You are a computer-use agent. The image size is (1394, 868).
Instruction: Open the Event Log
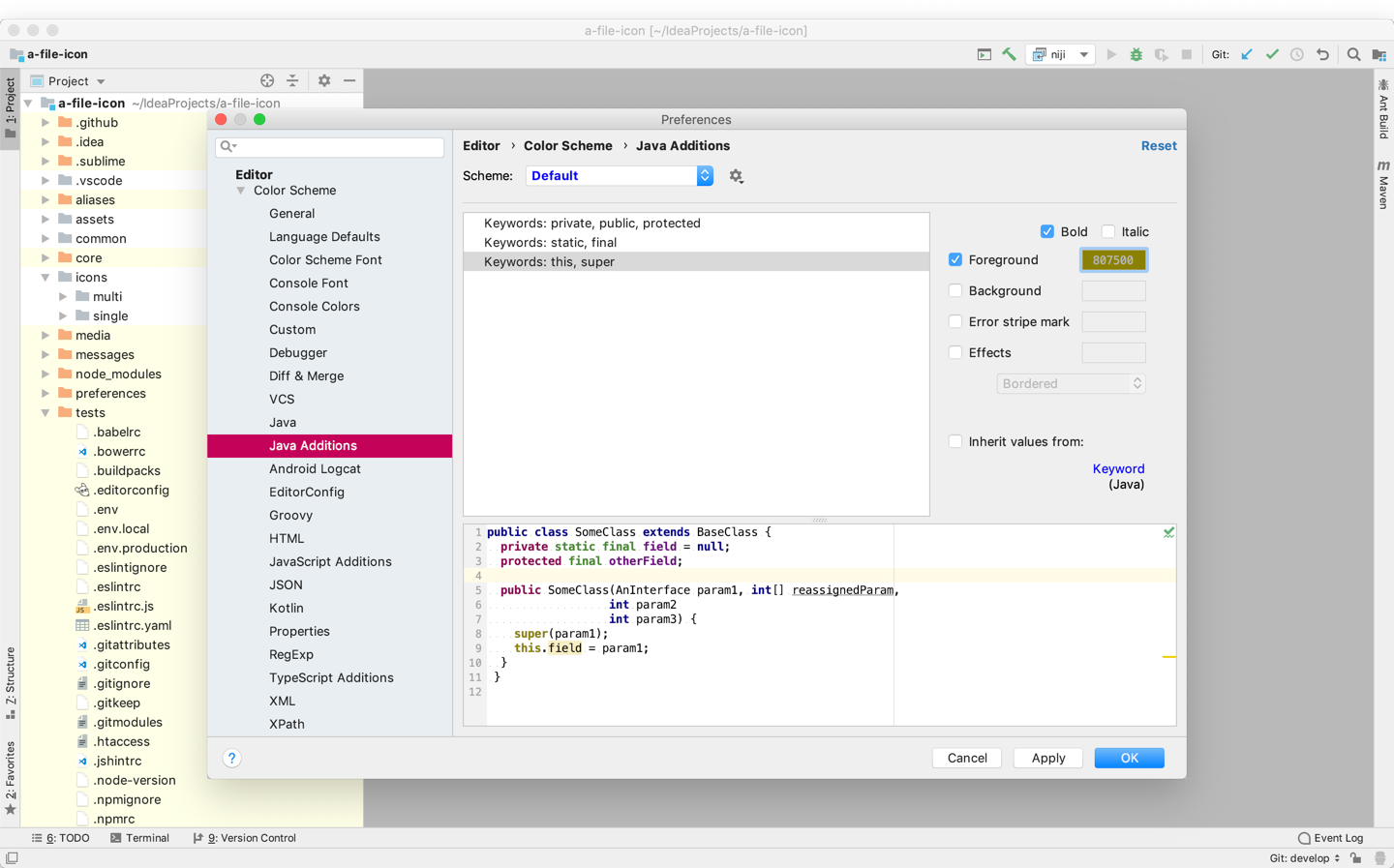click(1330, 838)
